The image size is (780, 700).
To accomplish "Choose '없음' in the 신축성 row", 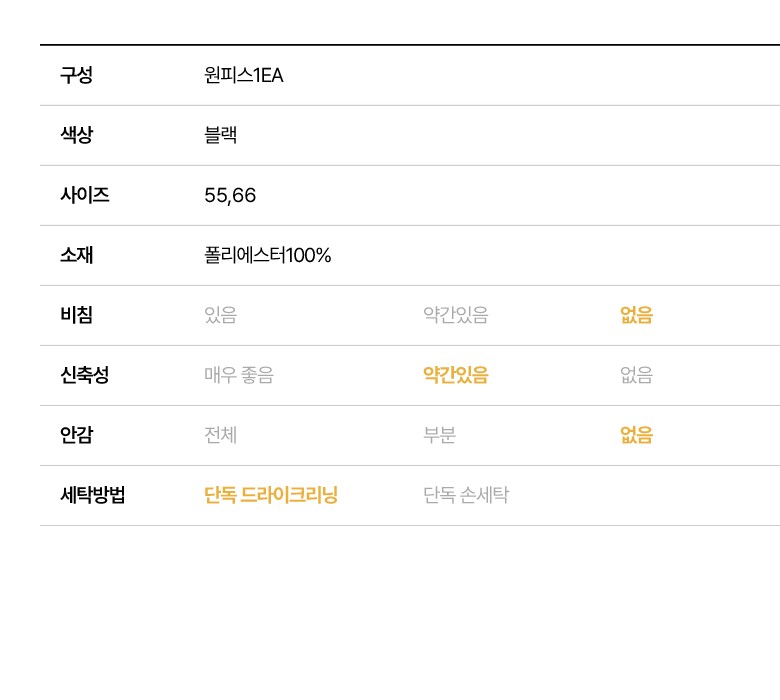I will 636,375.
